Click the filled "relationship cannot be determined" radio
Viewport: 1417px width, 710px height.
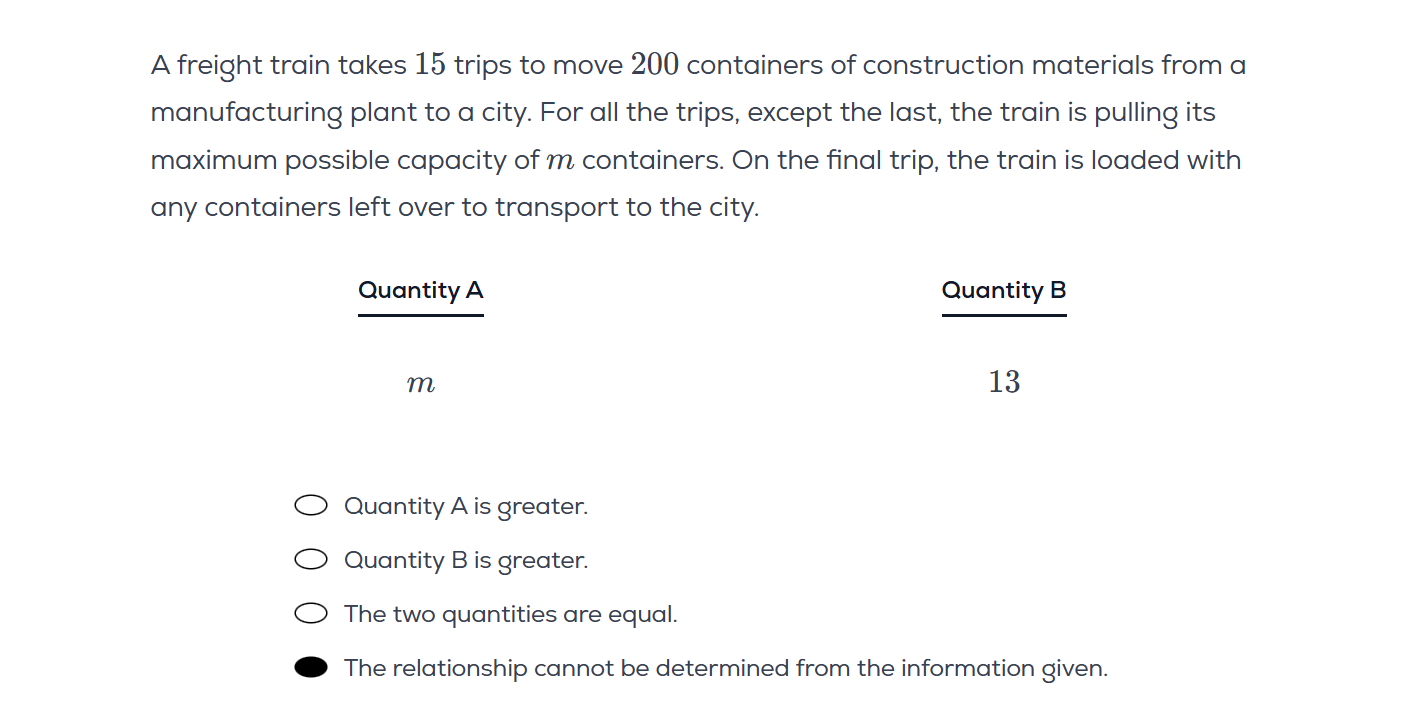pyautogui.click(x=311, y=668)
